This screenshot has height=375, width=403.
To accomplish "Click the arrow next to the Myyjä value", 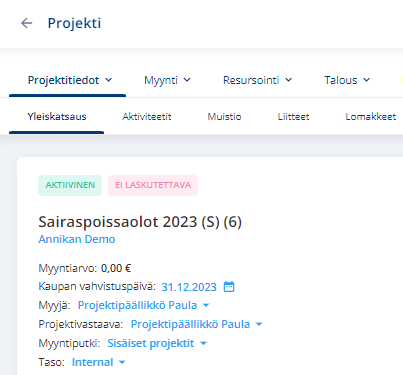I will (206, 305).
